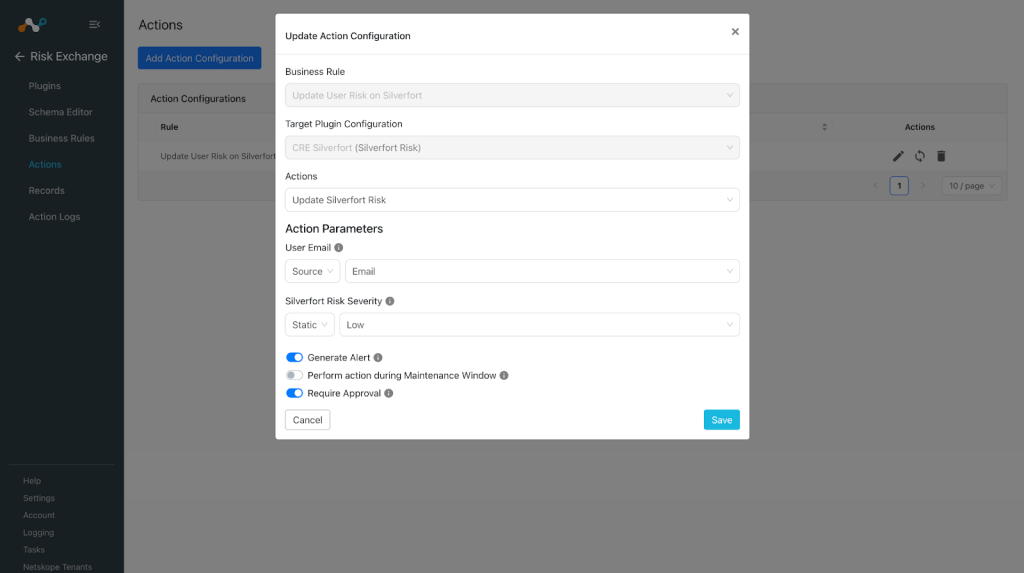Open Plugins in the sidebar
This screenshot has height=573, width=1024.
click(x=44, y=86)
